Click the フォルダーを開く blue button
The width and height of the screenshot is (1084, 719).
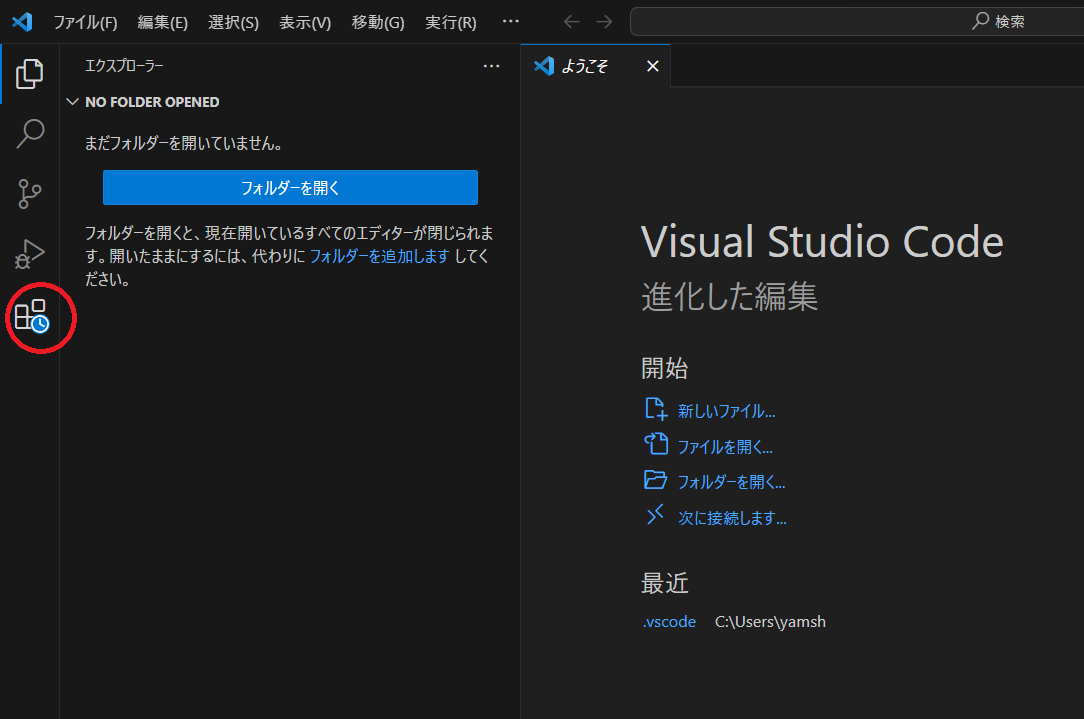tap(290, 187)
